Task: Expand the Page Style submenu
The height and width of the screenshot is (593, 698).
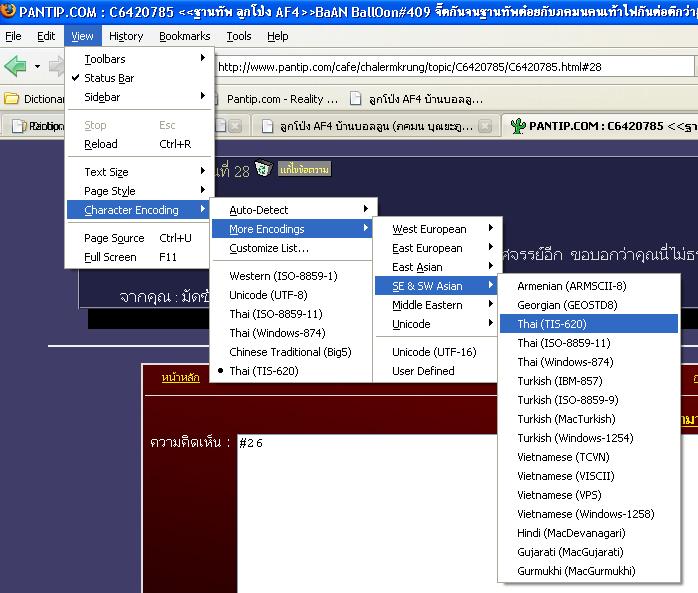Action: click(x=138, y=191)
